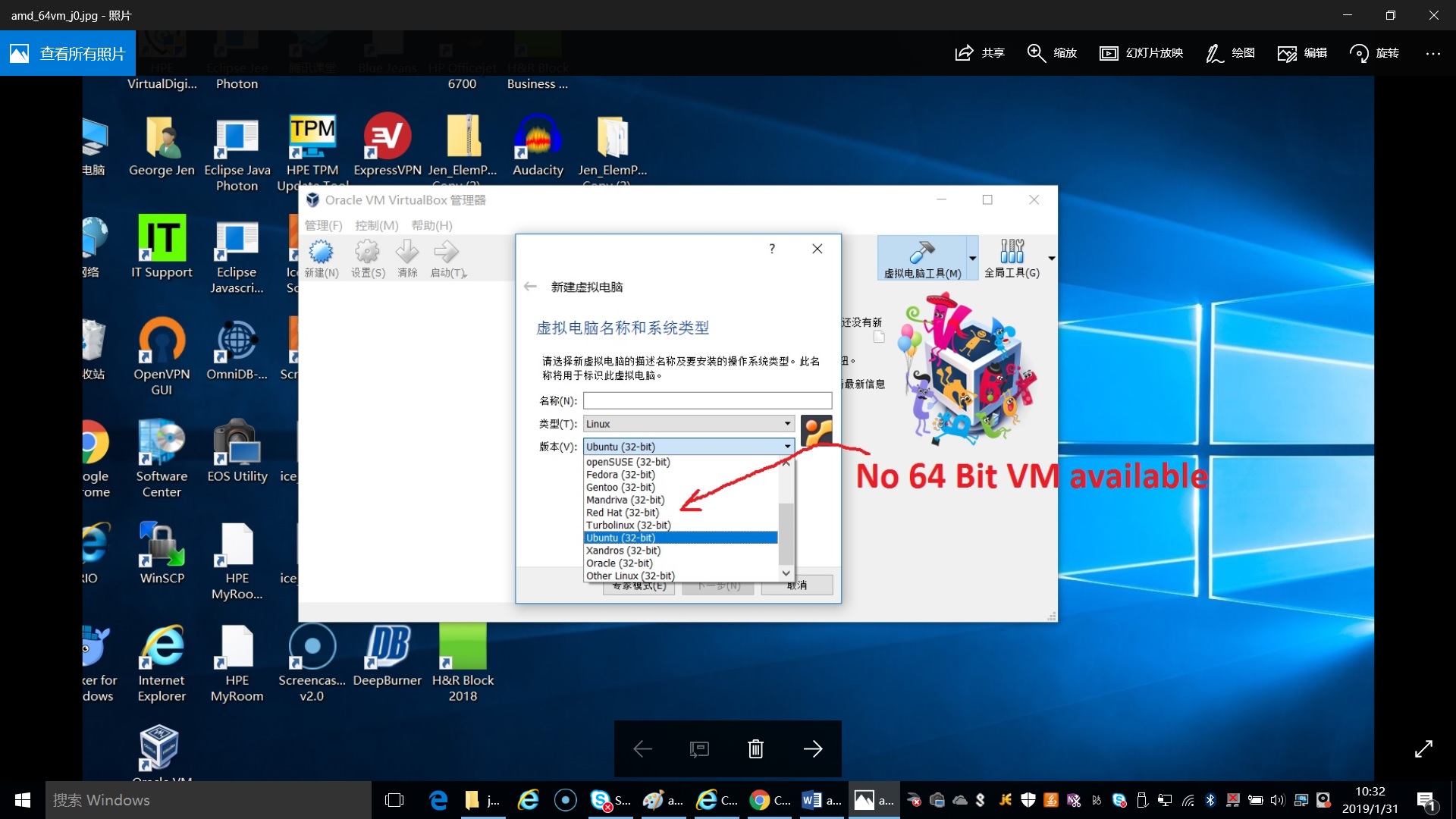
Task: Click 'See all photos' button
Action: (68, 53)
